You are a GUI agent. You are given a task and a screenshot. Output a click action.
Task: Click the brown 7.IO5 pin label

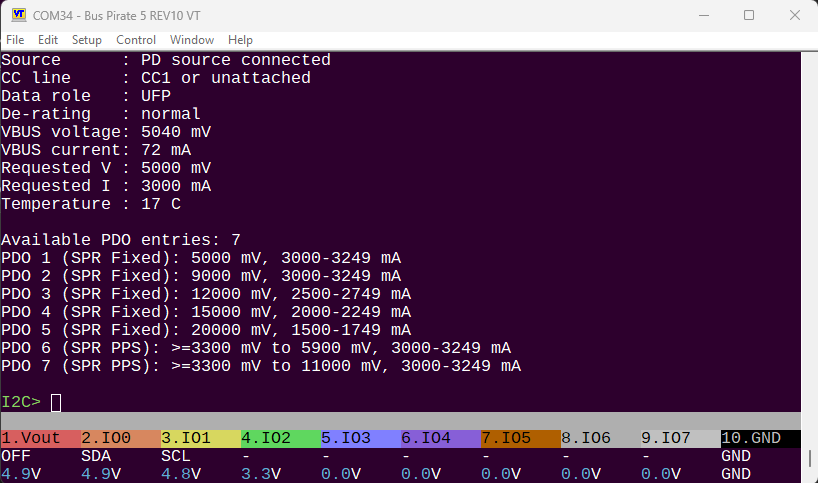[x=520, y=438]
